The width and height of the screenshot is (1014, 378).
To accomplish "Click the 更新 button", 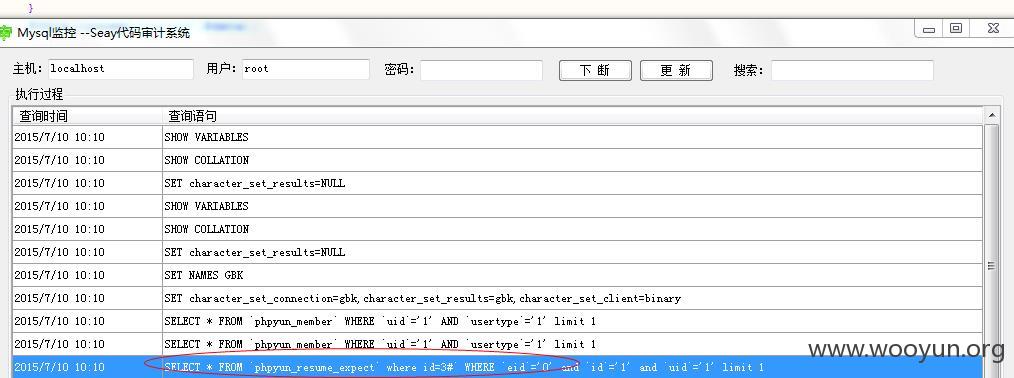I will click(x=676, y=70).
